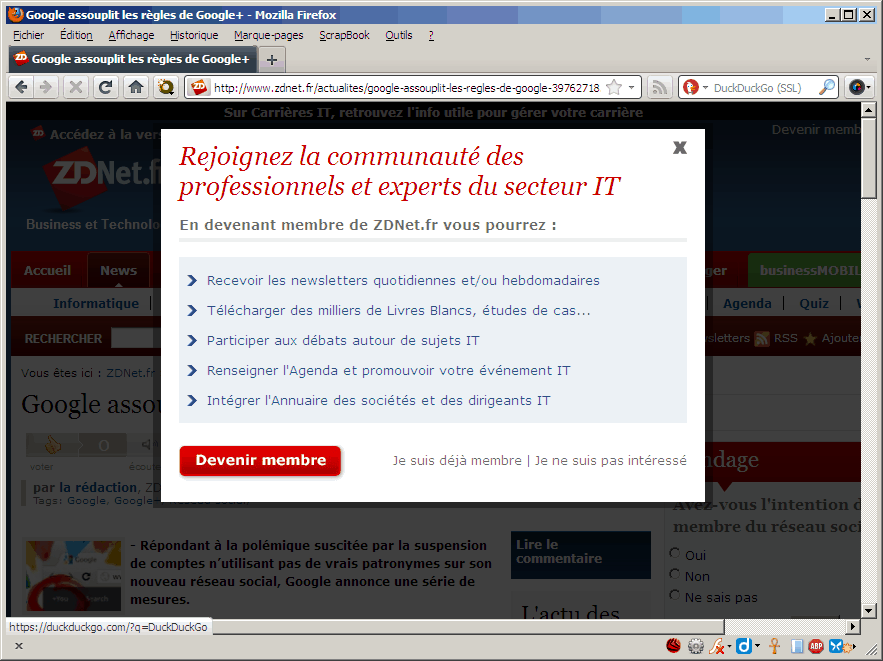
Task: Click the RSS icon on the ZDNet page
Action: point(762,338)
